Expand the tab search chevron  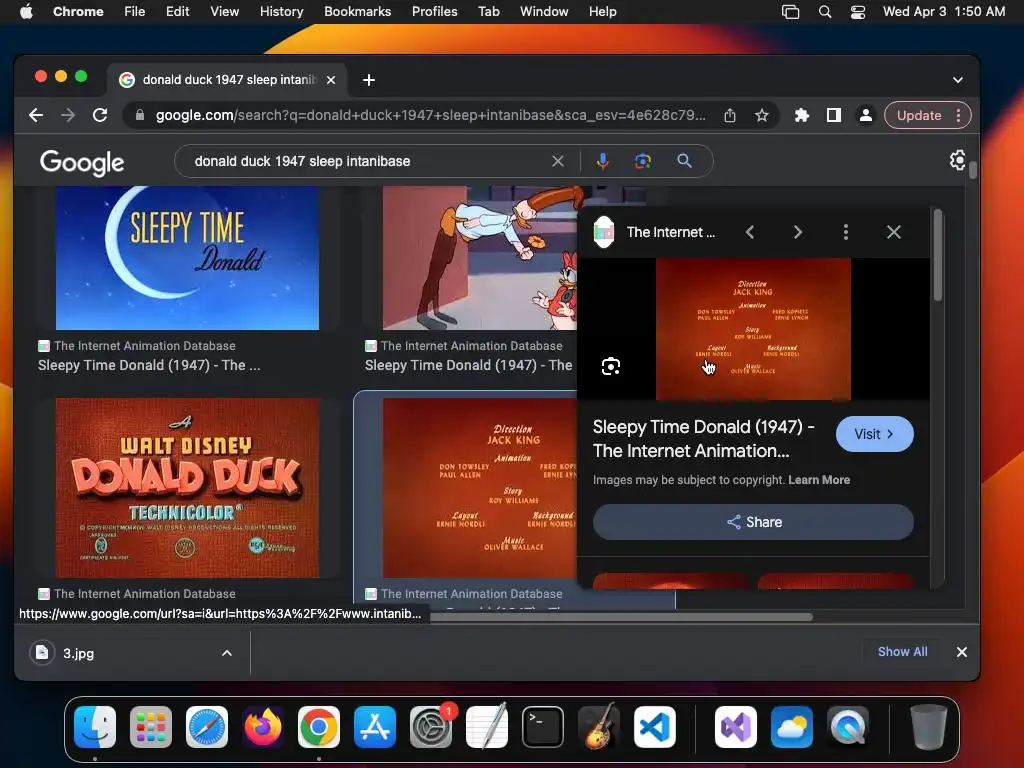coord(957,80)
